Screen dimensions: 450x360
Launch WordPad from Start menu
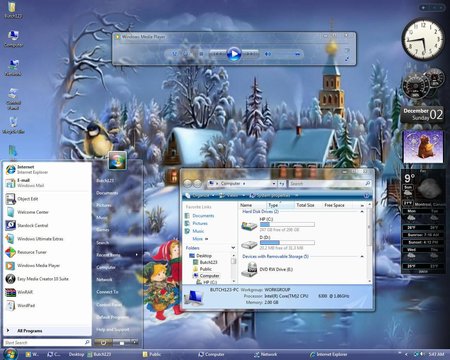(47, 305)
